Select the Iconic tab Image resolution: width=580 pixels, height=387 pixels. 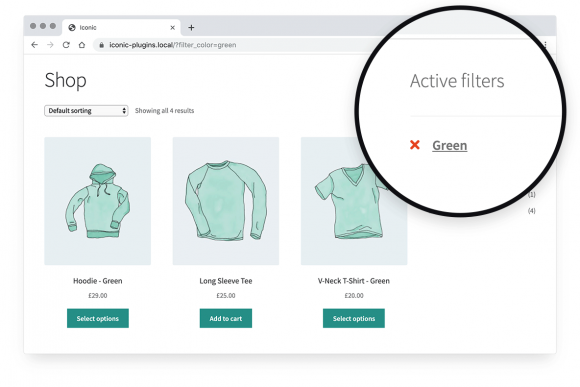coord(121,27)
